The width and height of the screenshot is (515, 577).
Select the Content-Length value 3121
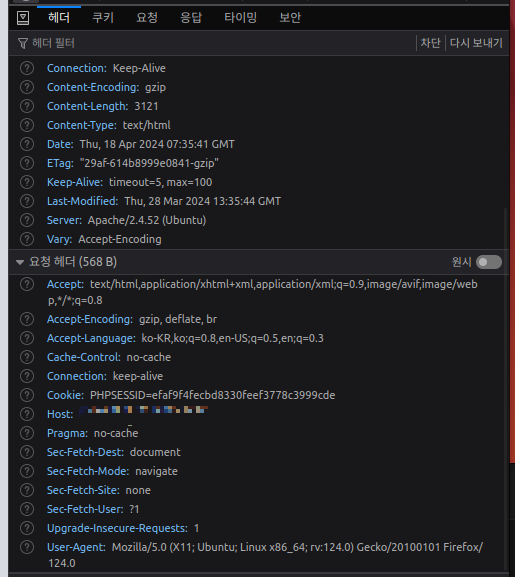(x=146, y=106)
